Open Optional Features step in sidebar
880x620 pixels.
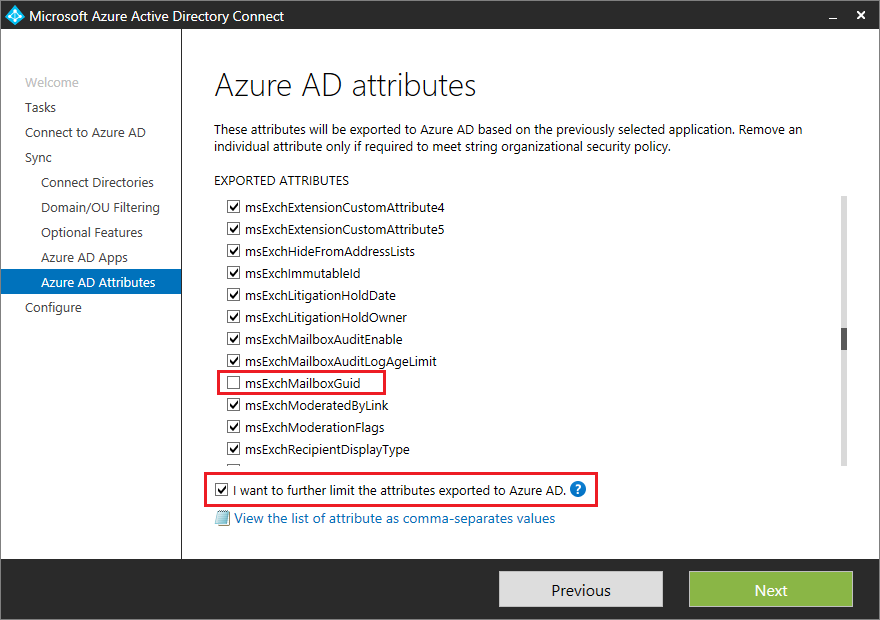tap(91, 232)
